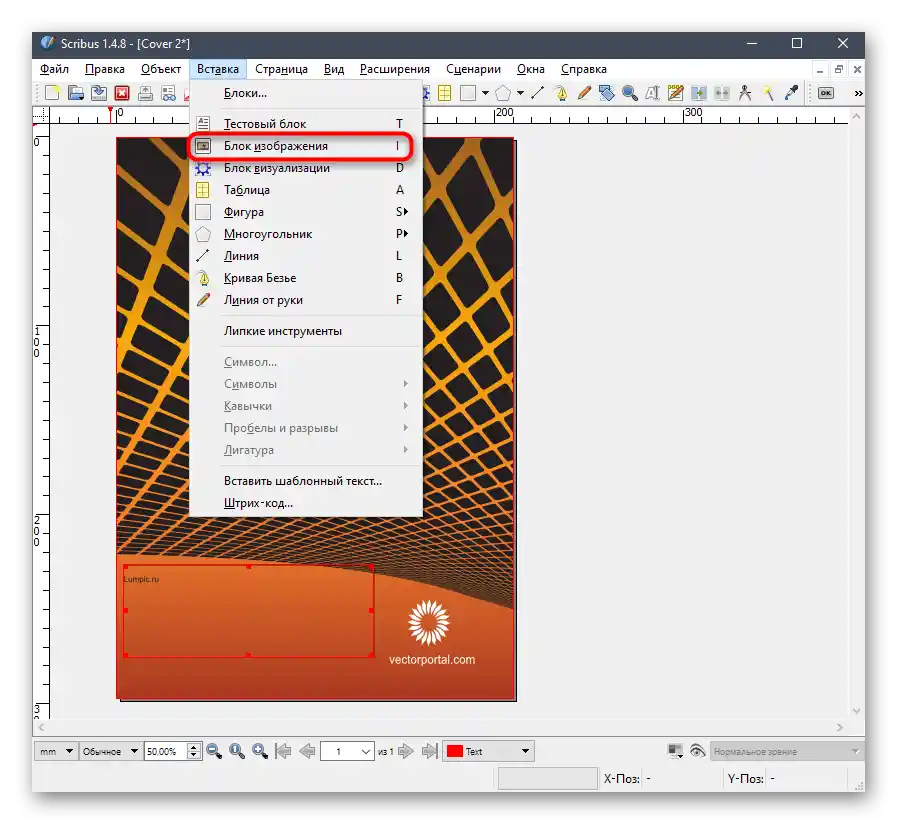The width and height of the screenshot is (897, 824).
Task: Choose Тестовый блок menu entry
Action: [306, 124]
